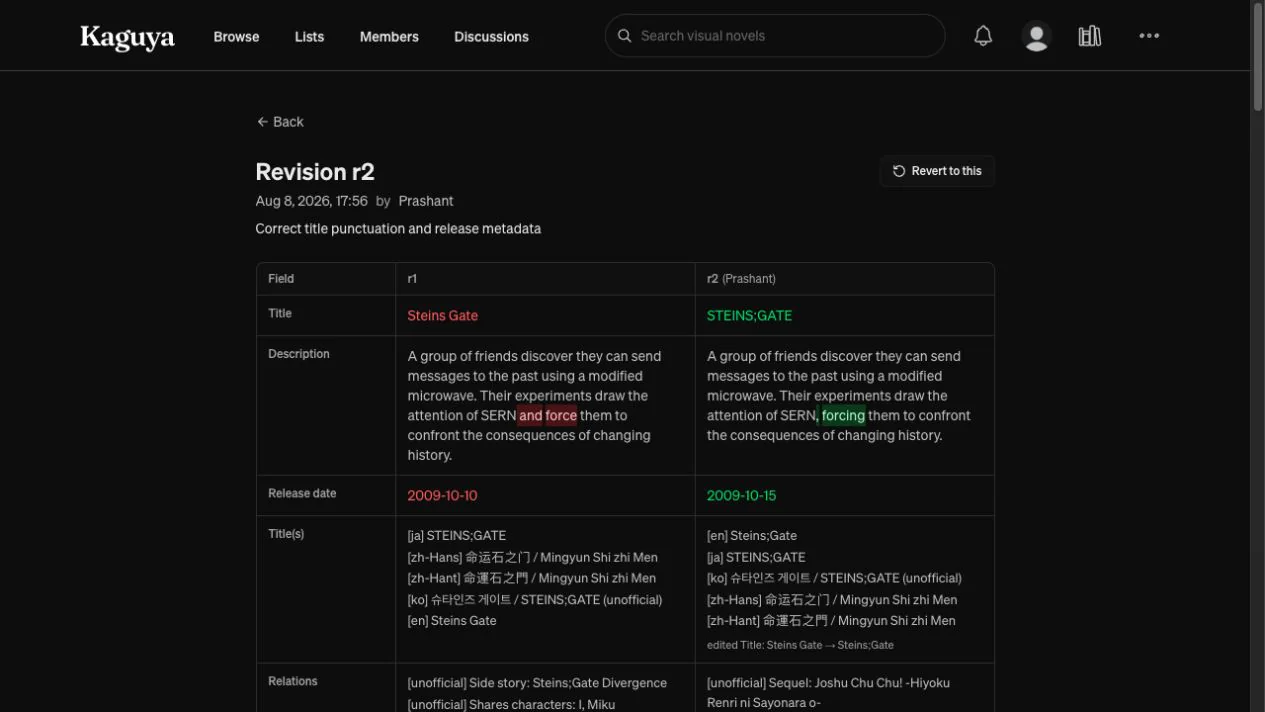
Task: Click the r2 entry [en] Steins;Gate
Action: [752, 536]
